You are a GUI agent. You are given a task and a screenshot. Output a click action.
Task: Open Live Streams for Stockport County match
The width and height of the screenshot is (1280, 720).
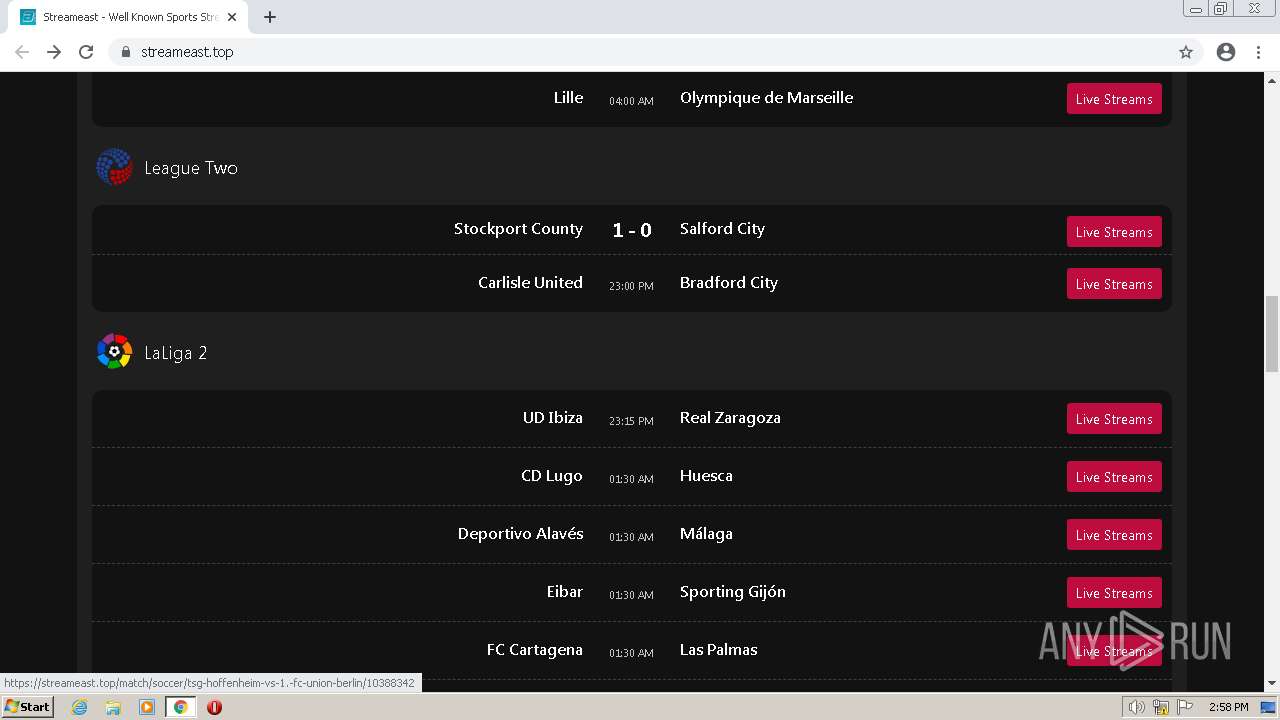click(x=1114, y=232)
